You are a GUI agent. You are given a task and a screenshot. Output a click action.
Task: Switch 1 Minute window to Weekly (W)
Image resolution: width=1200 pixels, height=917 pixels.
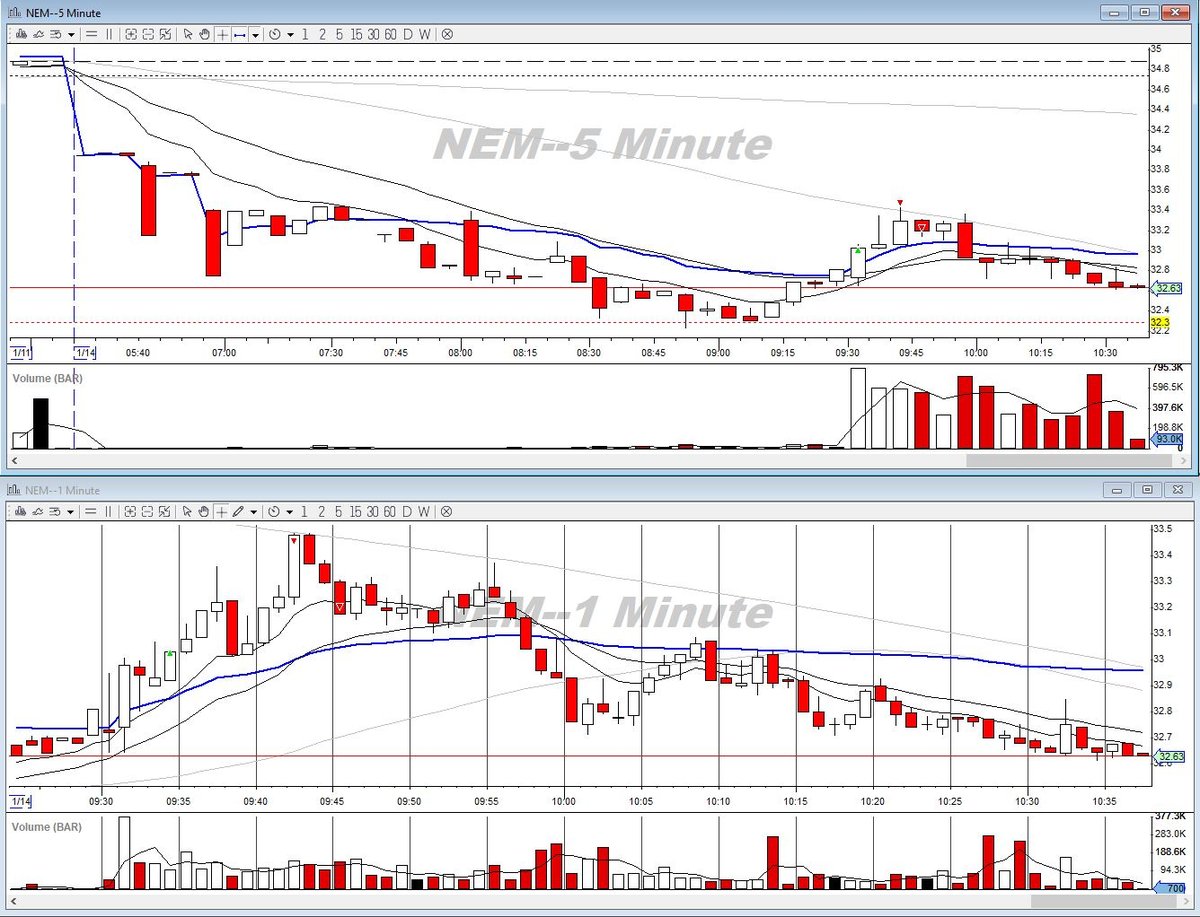point(423,512)
